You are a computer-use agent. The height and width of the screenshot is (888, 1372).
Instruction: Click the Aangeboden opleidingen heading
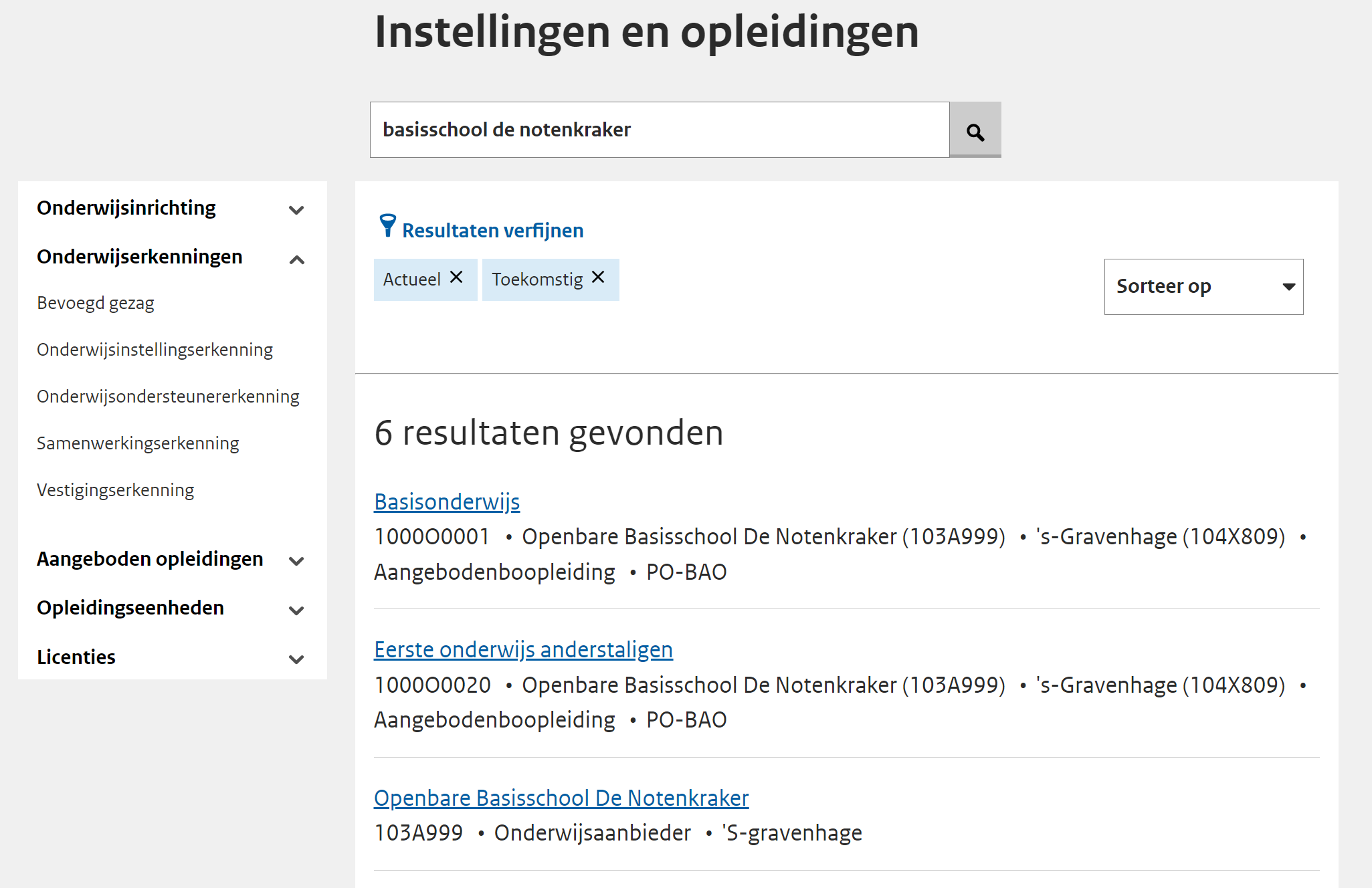[x=150, y=559]
